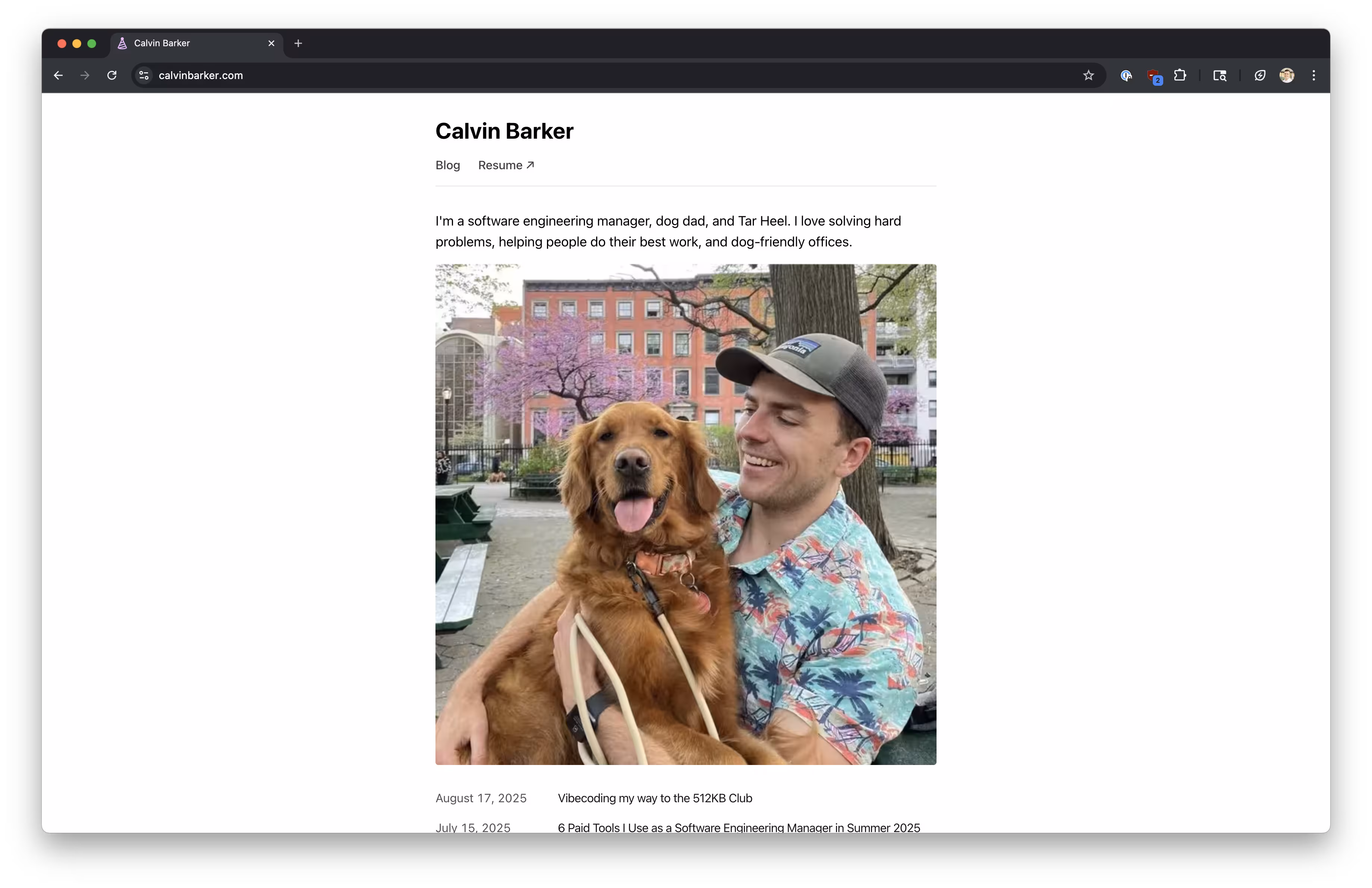The width and height of the screenshot is (1372, 888).
Task: Go back to the previous page
Action: click(58, 75)
